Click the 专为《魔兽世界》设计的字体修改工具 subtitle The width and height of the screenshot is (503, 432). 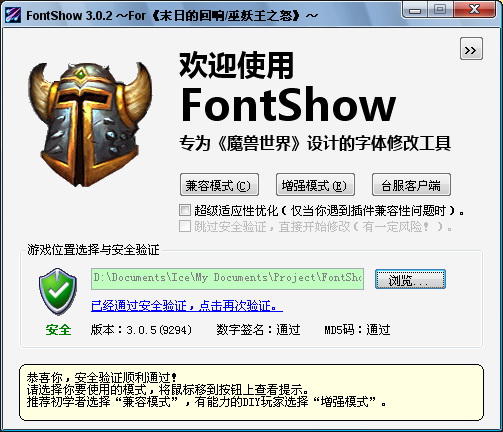pyautogui.click(x=315, y=143)
